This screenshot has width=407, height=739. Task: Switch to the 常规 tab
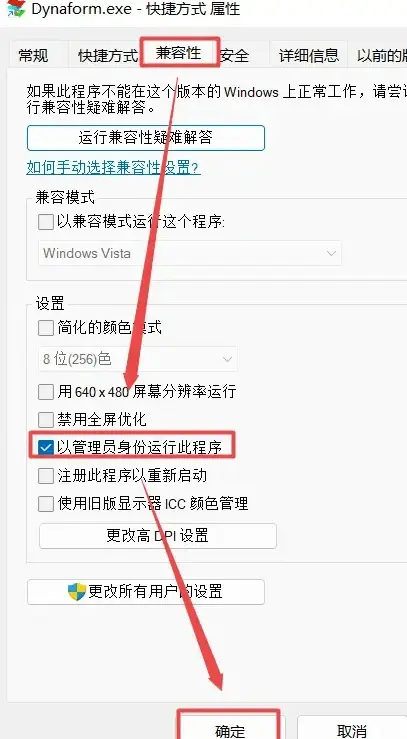(x=33, y=56)
